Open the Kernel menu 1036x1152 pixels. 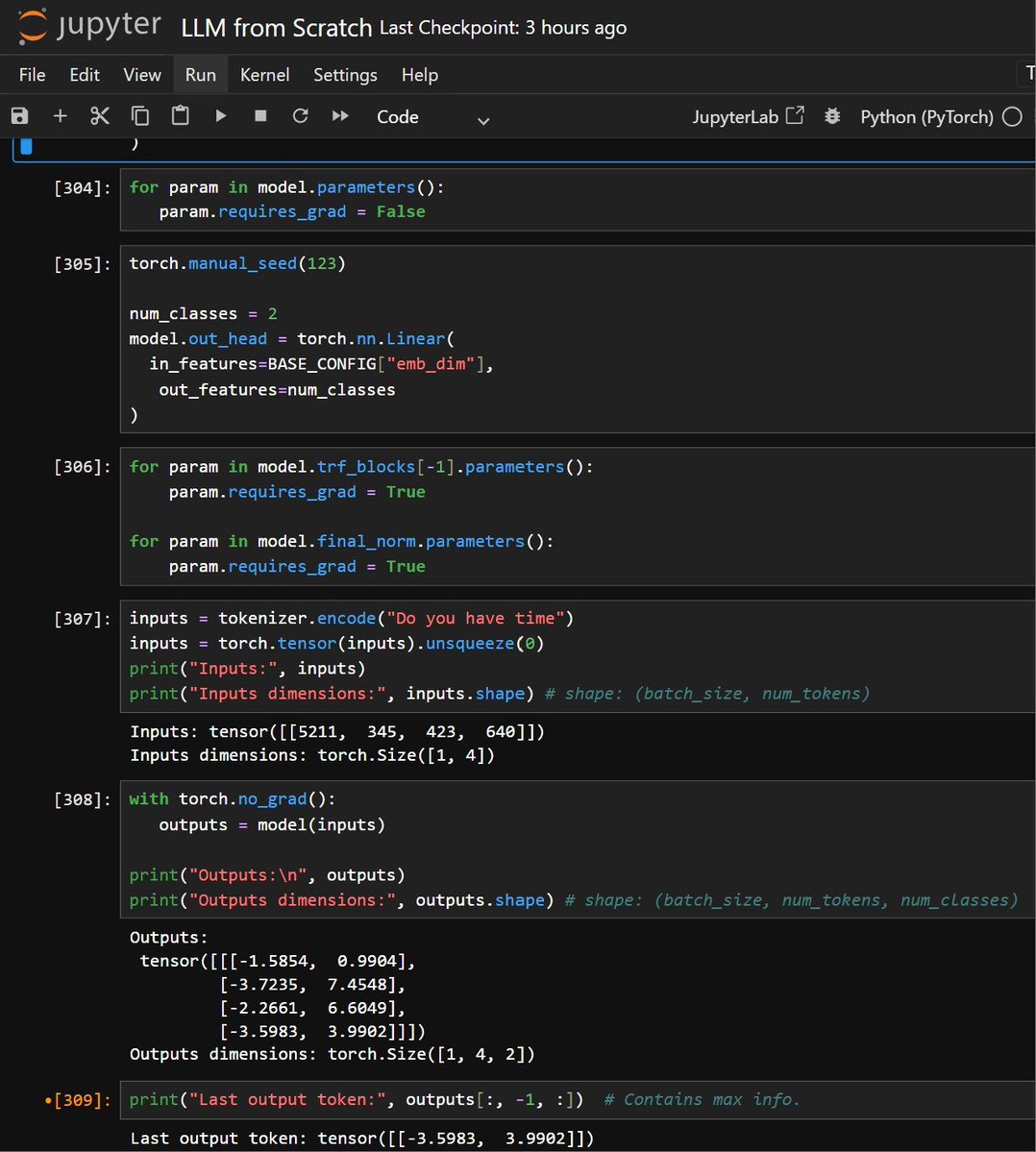[264, 75]
